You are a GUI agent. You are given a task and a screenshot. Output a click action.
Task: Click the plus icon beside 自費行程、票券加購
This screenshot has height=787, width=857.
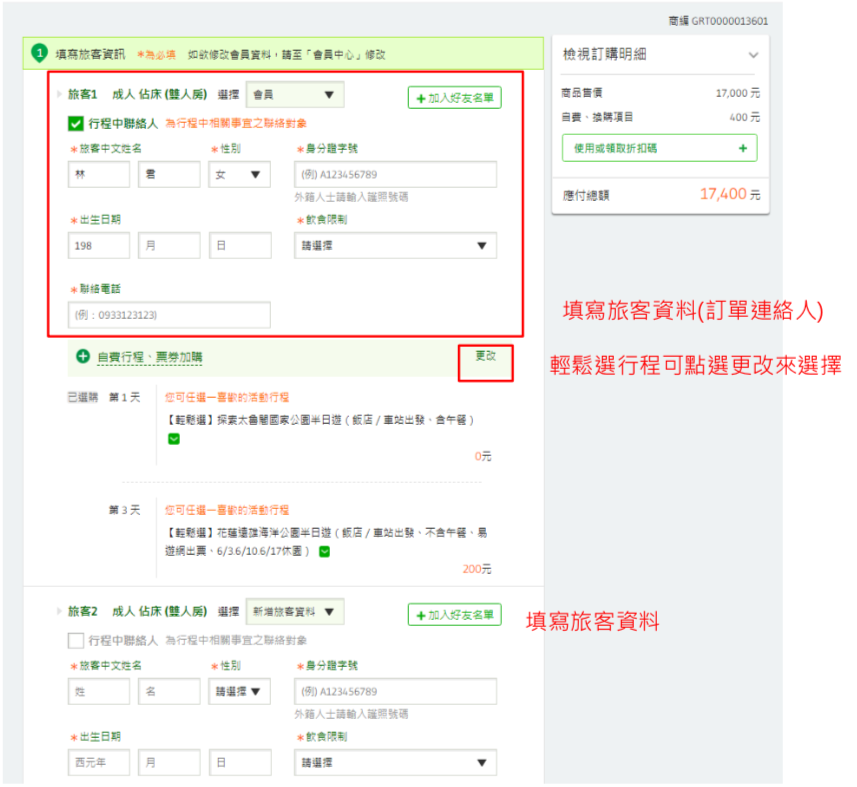coord(83,356)
